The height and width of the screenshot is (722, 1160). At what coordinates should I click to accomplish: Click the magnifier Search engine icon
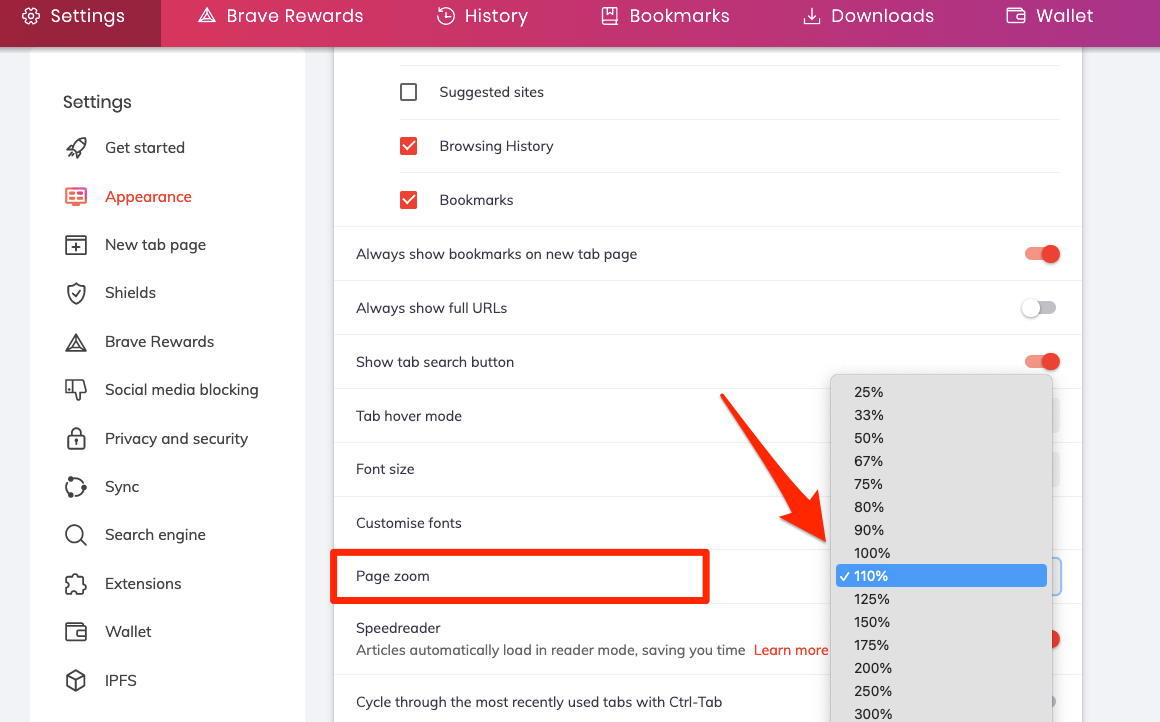click(x=76, y=535)
